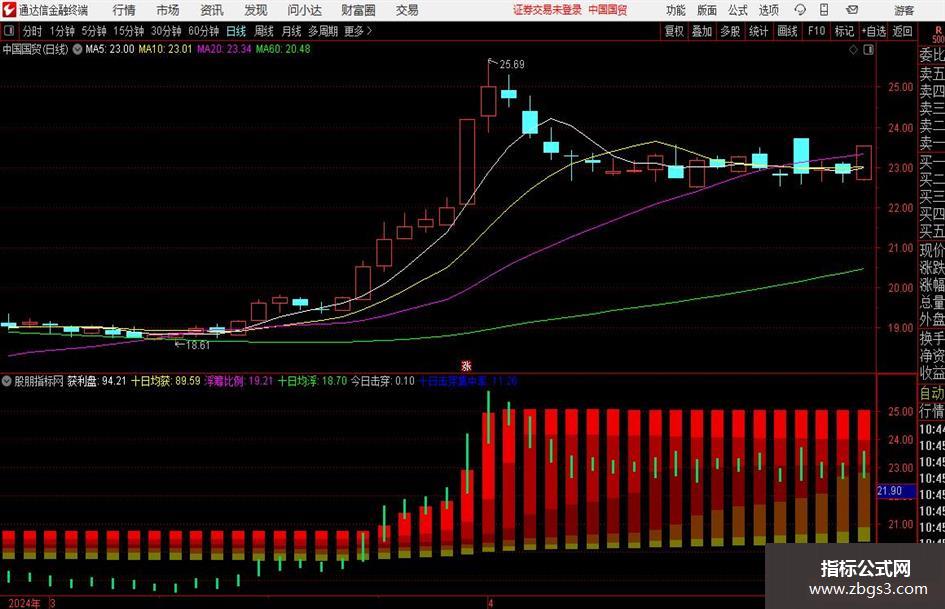Click the 2024年 date axis label
The image size is (945, 609).
(24, 603)
